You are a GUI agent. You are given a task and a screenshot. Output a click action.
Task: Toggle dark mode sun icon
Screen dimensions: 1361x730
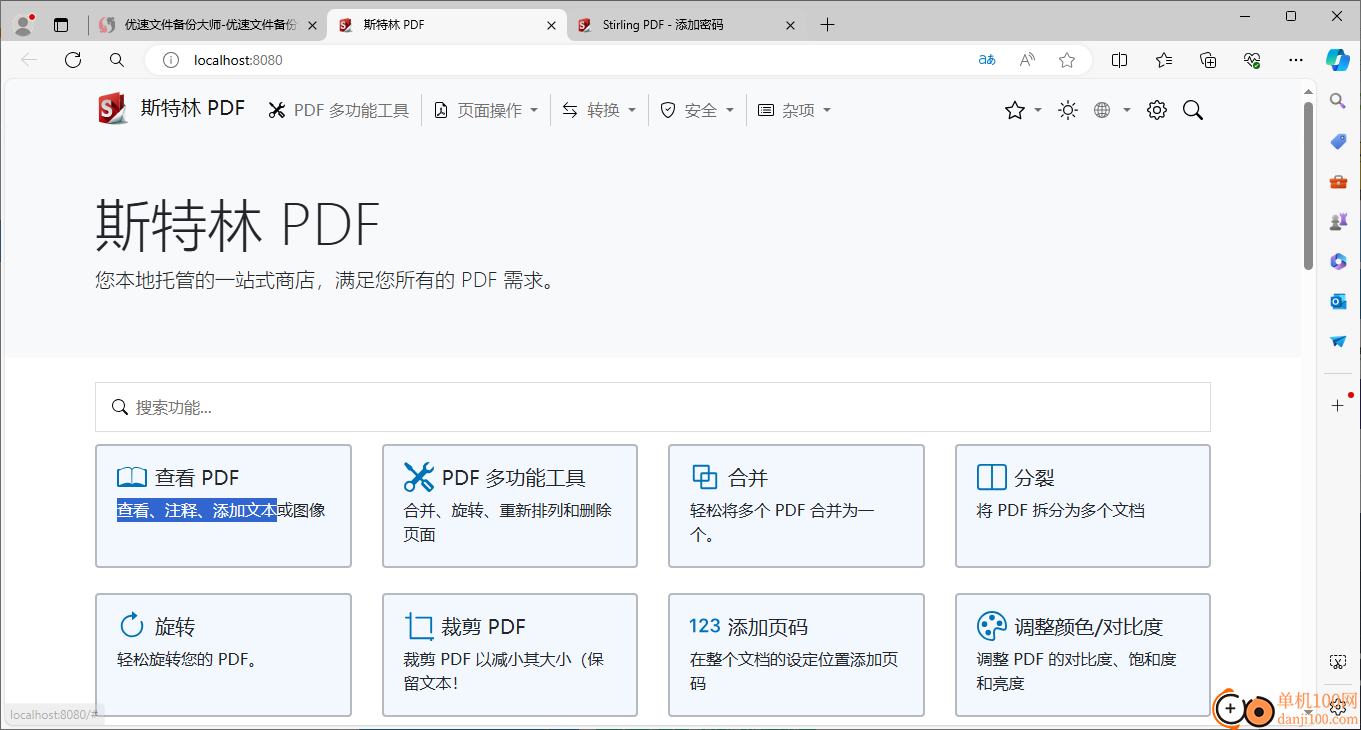pyautogui.click(x=1068, y=110)
